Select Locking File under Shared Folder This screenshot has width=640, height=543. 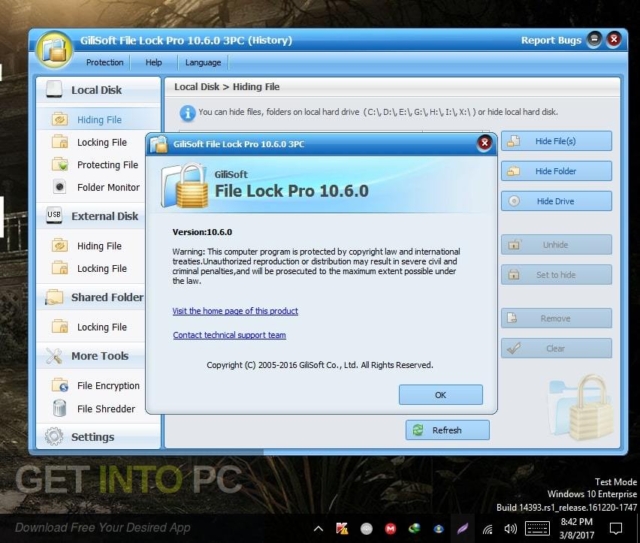pyautogui.click(x=102, y=327)
